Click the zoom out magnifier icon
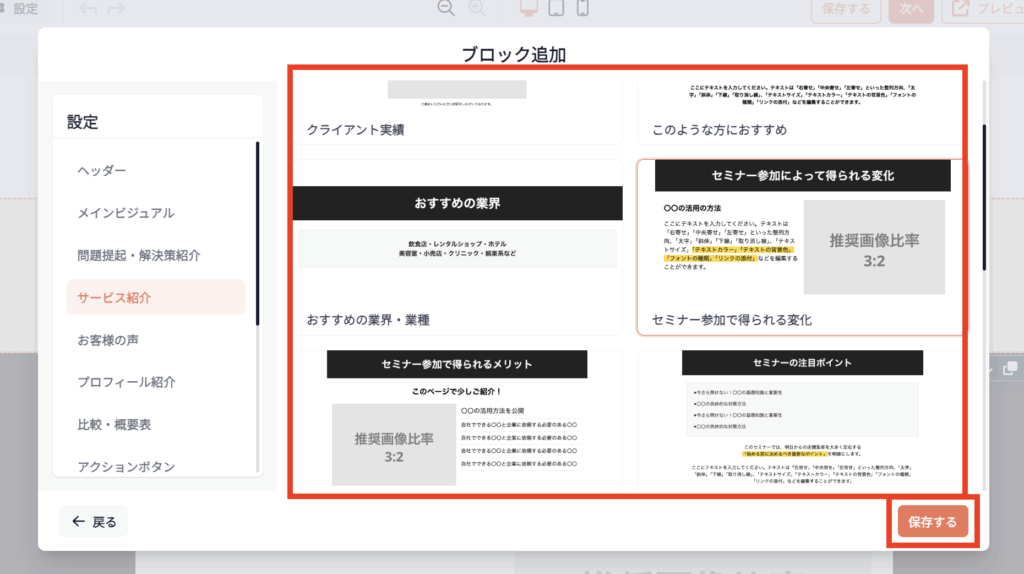 point(446,8)
